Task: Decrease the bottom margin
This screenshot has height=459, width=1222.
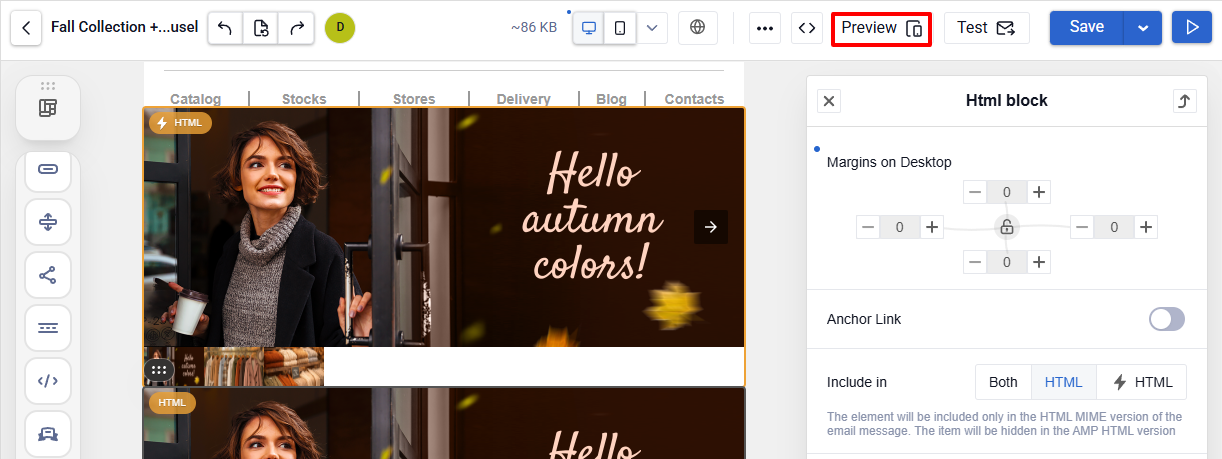Action: [x=975, y=262]
